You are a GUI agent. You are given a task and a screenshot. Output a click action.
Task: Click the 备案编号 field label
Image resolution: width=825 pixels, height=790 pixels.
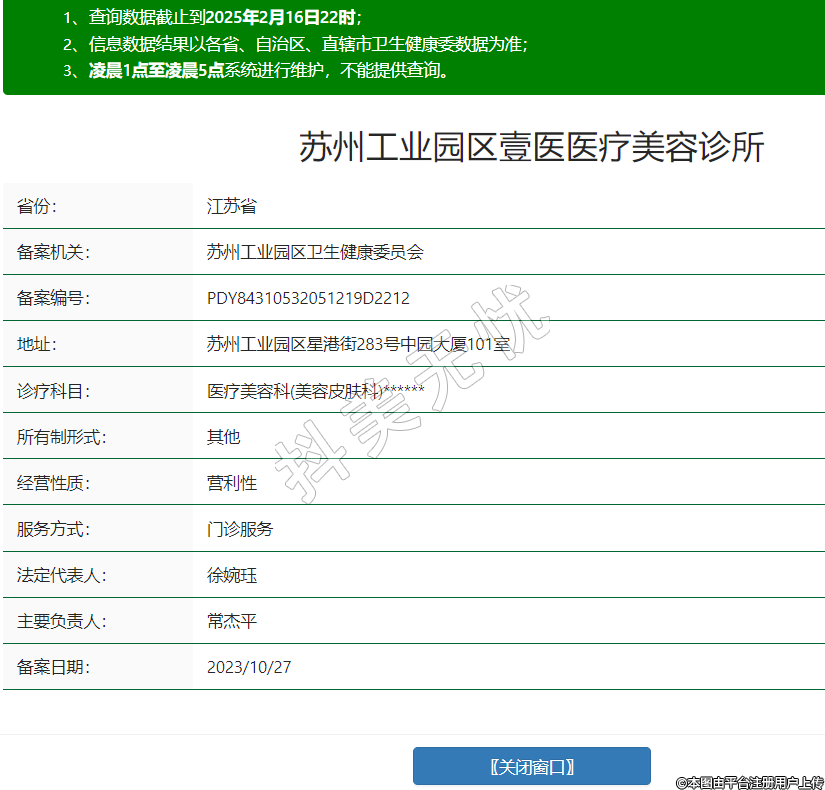(53, 298)
